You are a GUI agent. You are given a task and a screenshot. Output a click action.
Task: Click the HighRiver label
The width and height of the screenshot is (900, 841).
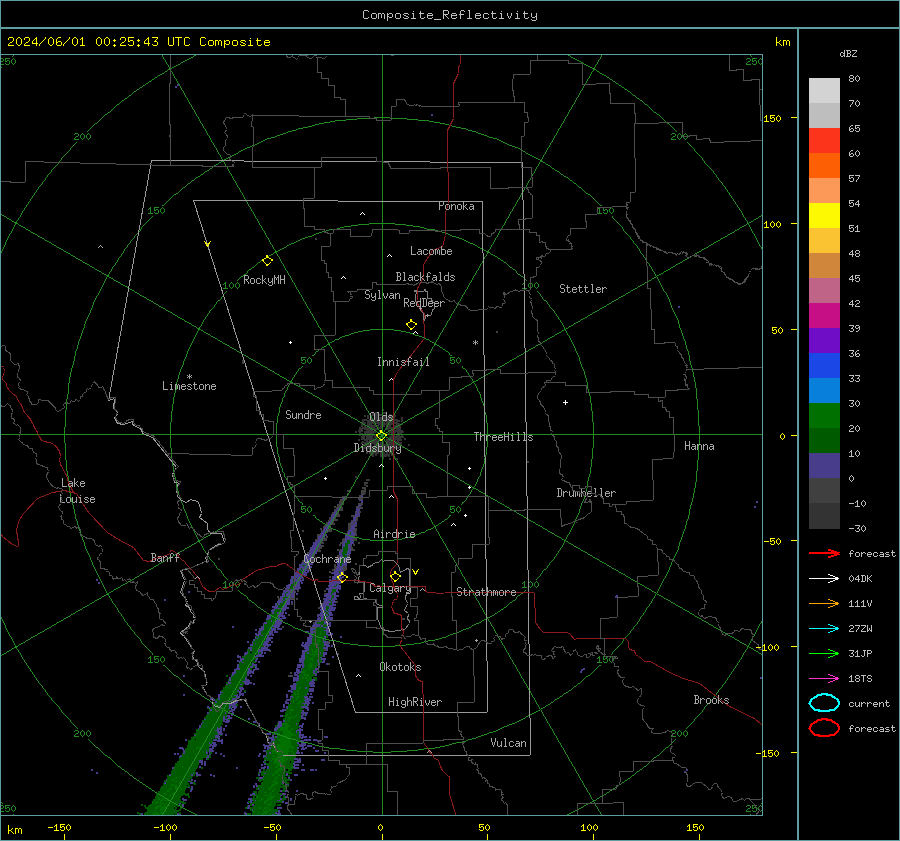pyautogui.click(x=415, y=702)
